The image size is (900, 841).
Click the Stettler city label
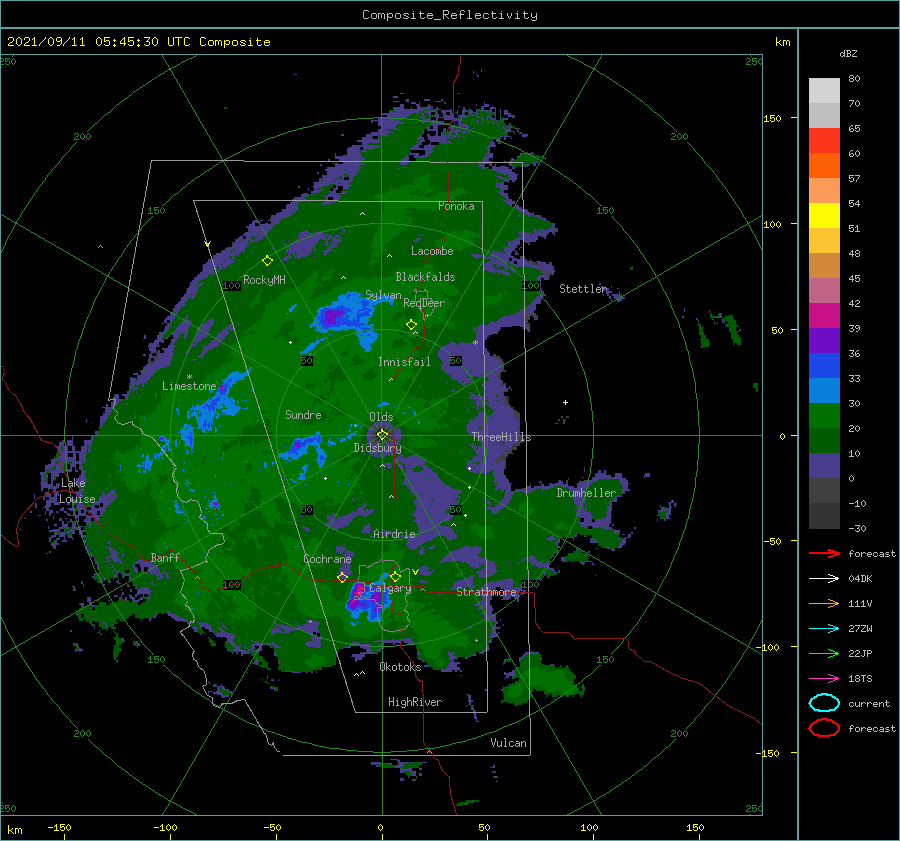click(x=583, y=289)
